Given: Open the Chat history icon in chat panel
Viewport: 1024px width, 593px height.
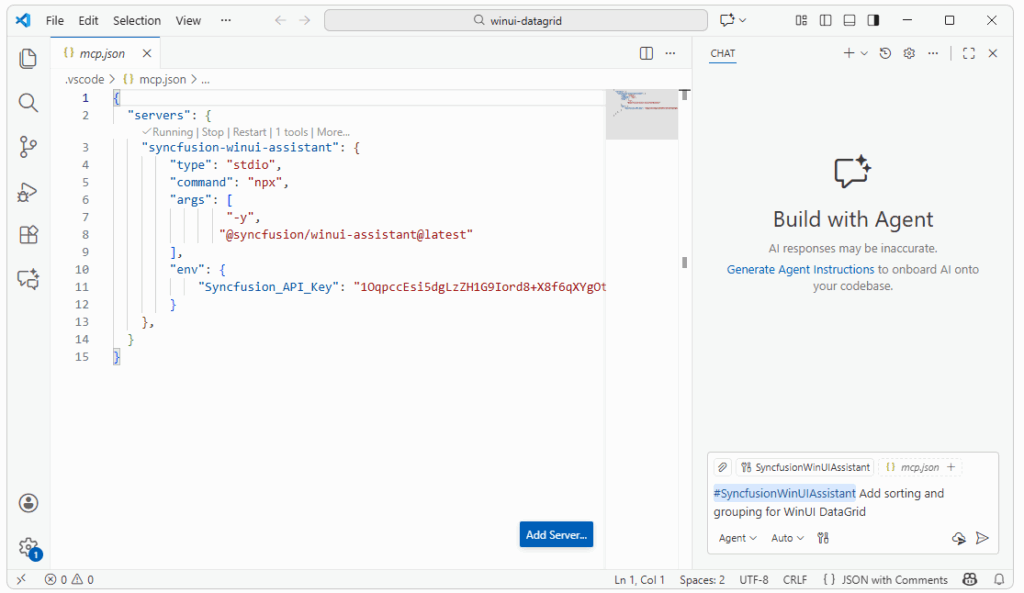Looking at the screenshot, I should (885, 53).
